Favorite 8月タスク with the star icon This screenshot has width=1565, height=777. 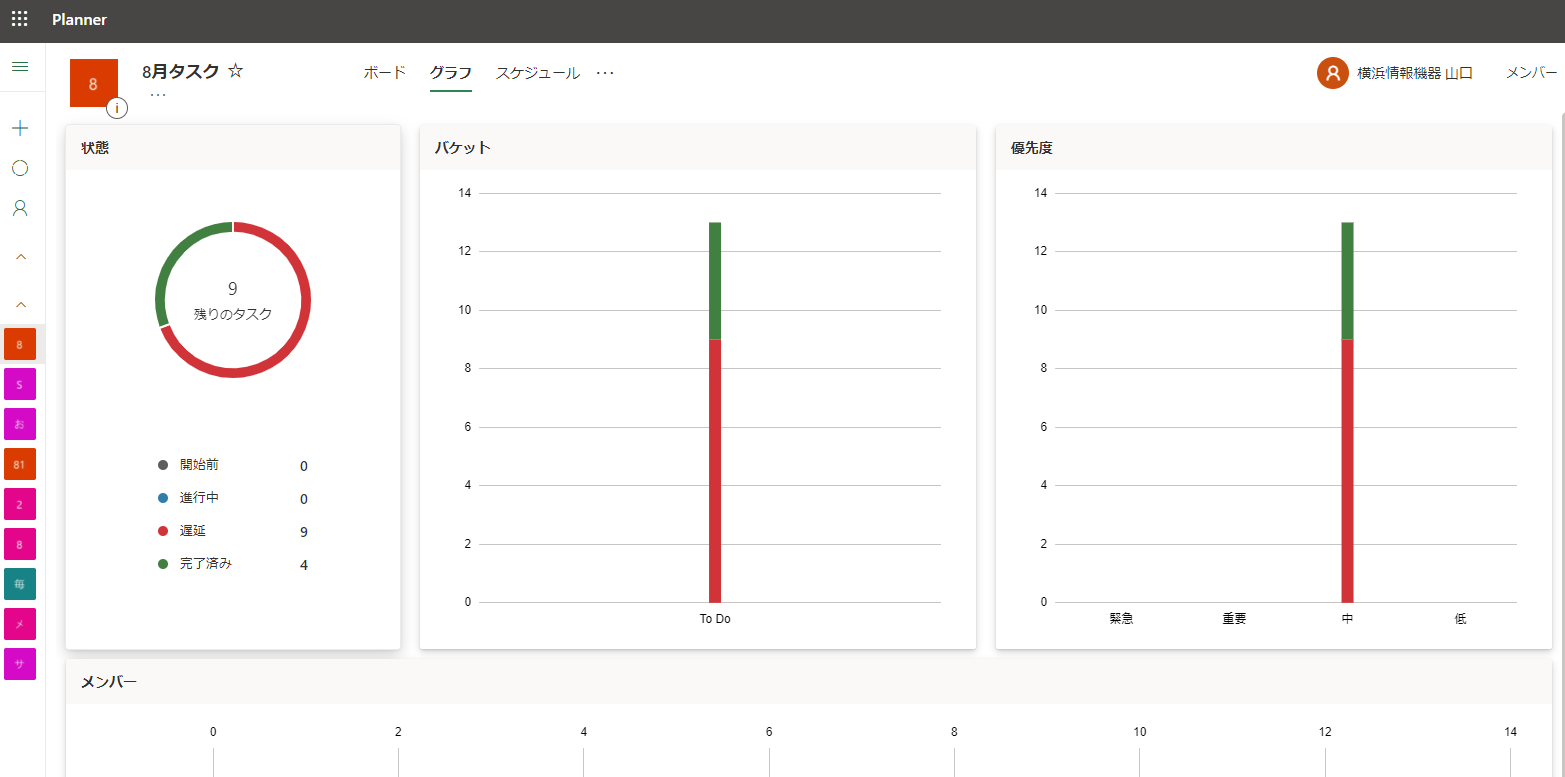[236, 71]
